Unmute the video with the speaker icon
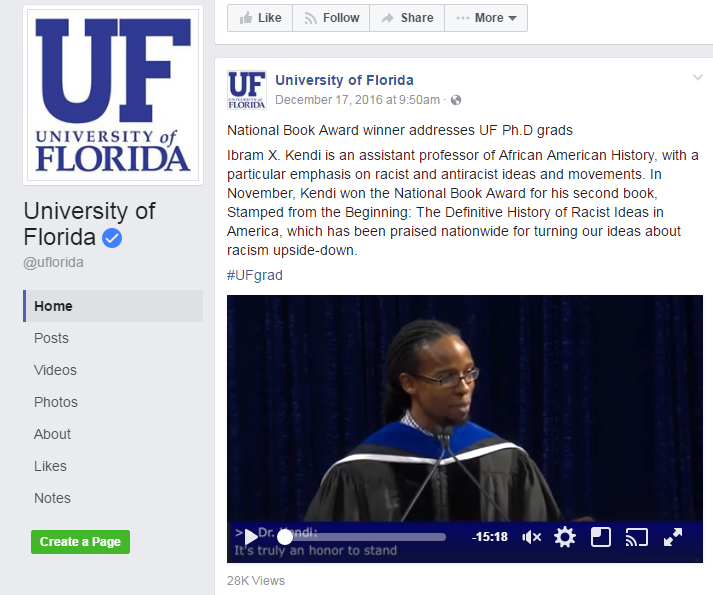713x595 pixels. (532, 537)
